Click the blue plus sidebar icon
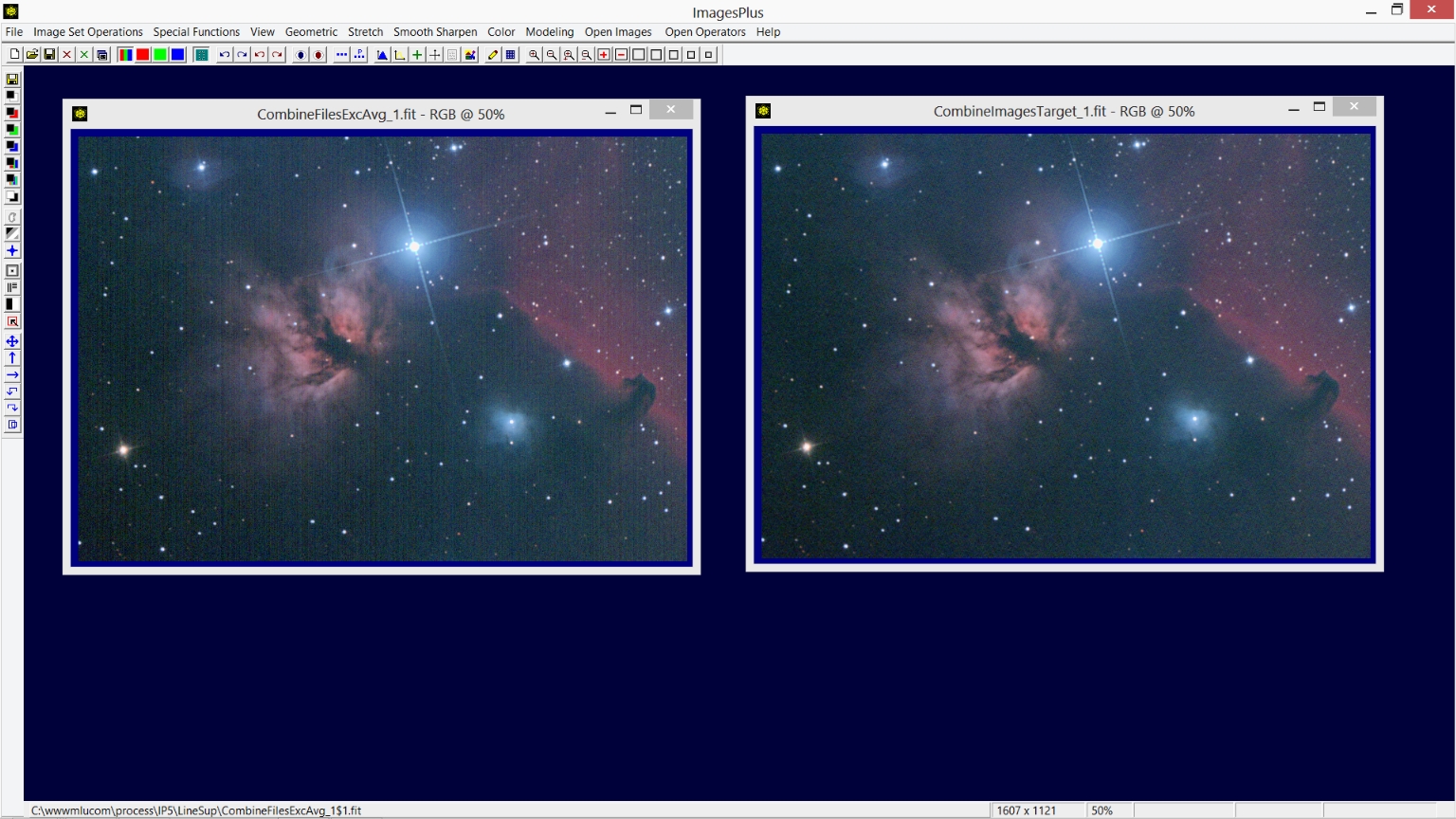The width and height of the screenshot is (1456, 819). pos(12,251)
